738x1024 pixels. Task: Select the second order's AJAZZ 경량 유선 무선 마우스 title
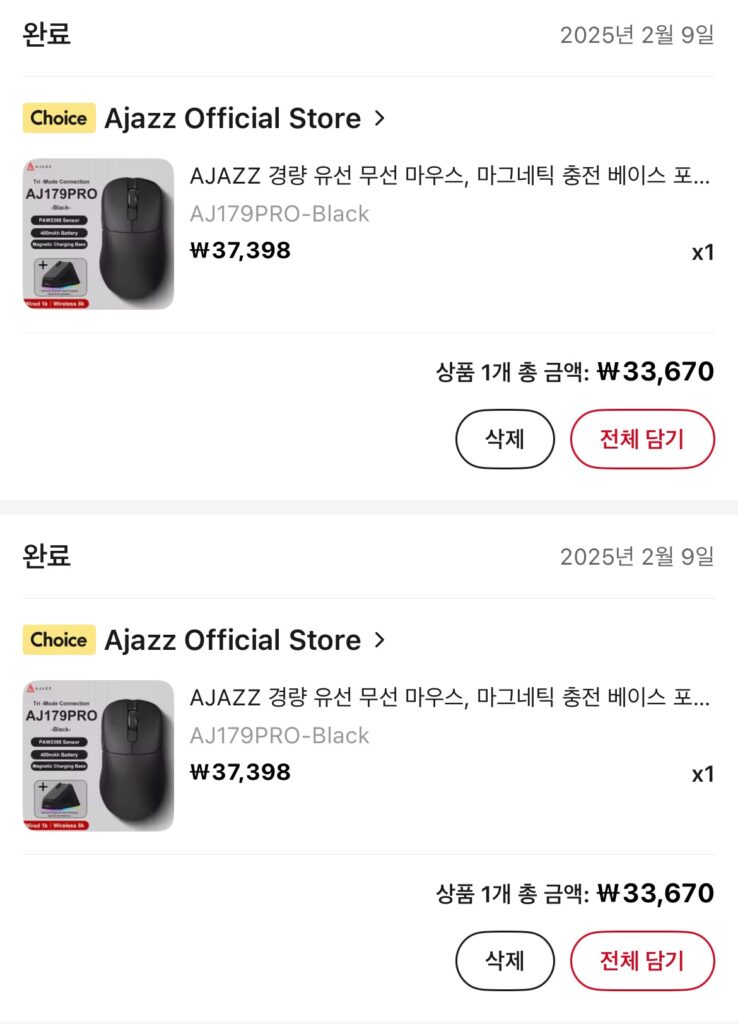tap(450, 698)
